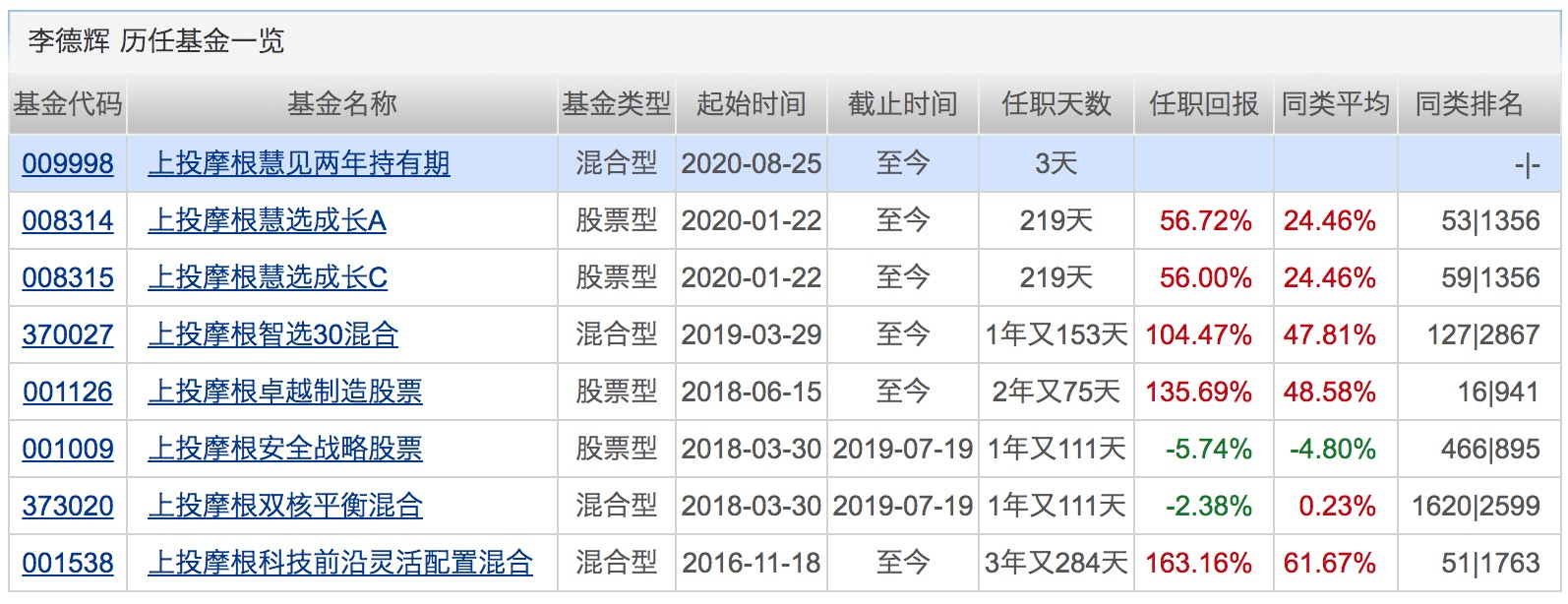
Task: Select 股票型 in 001126 row
Action: pos(617,392)
